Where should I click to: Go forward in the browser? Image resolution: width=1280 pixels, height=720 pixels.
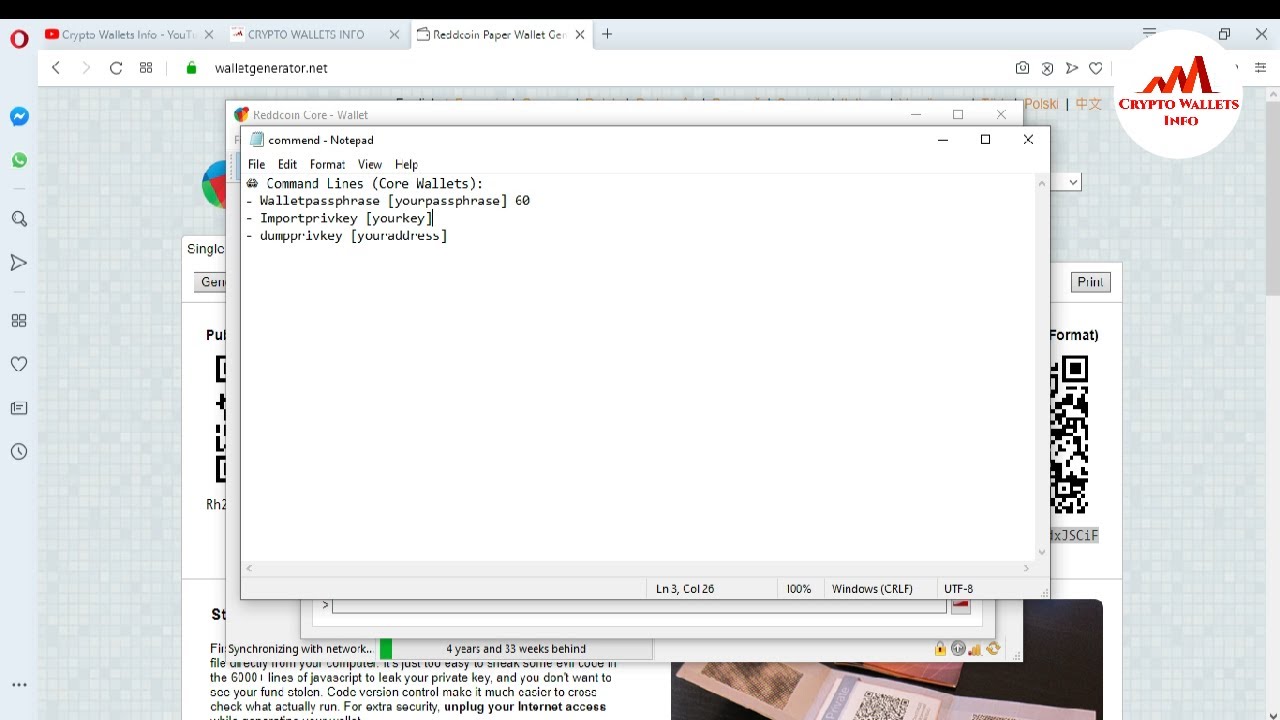tap(86, 68)
